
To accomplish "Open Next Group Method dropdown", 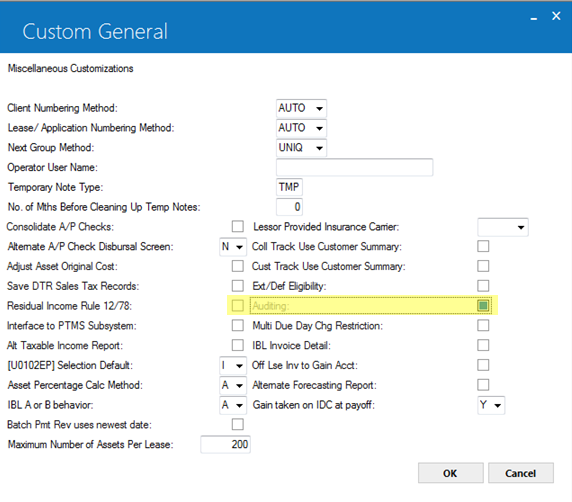I will click(x=301, y=148).
